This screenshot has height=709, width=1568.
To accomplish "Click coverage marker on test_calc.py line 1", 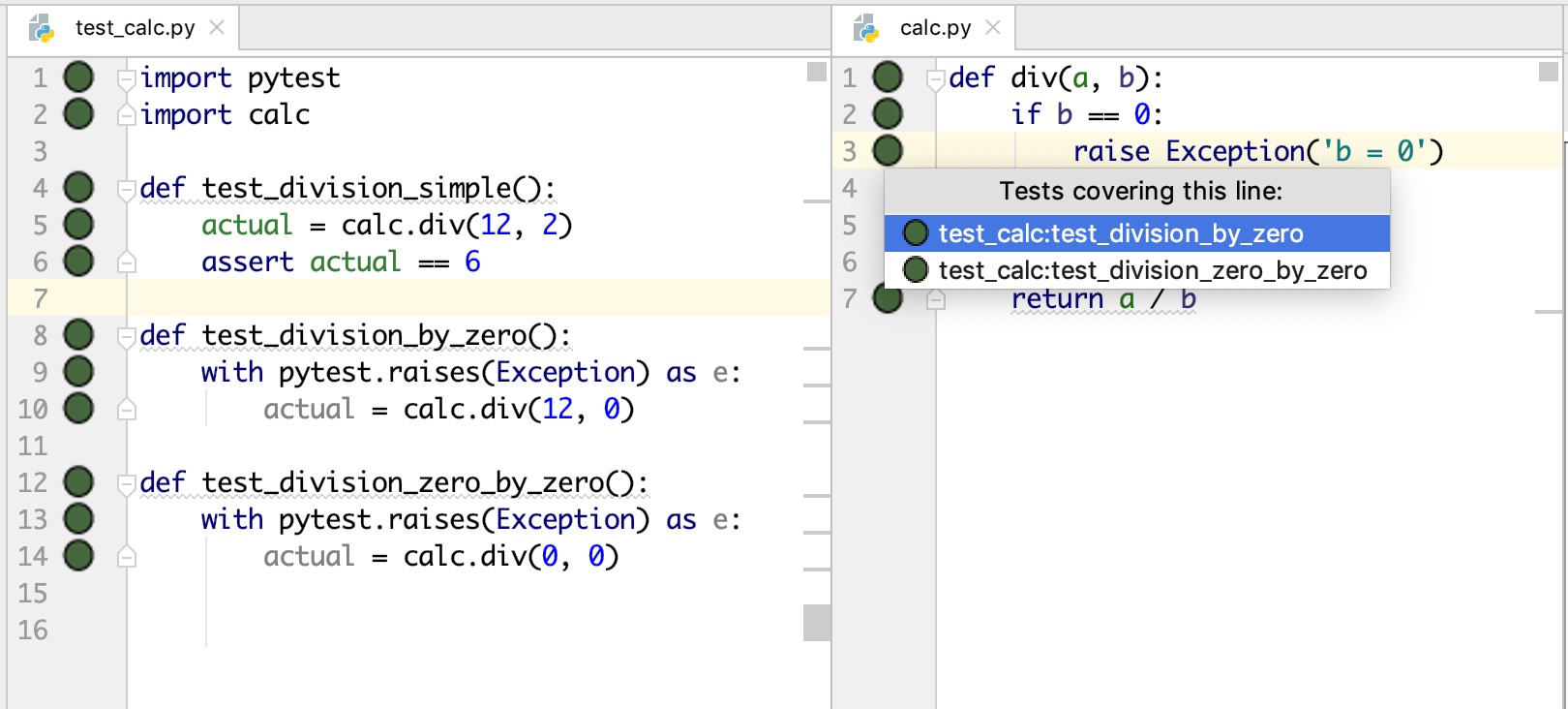I will (x=78, y=77).
